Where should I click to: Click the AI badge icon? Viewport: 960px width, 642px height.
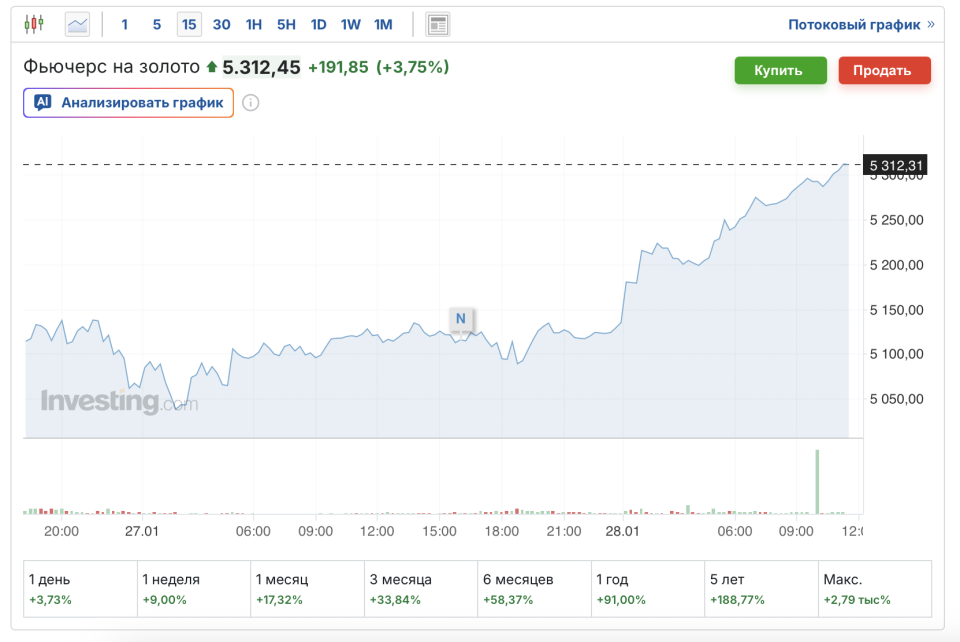(43, 102)
